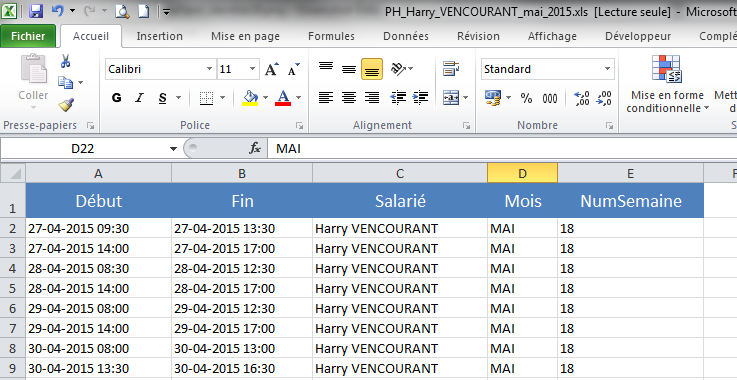
Task: Click the Save floppy disk icon
Action: (36, 11)
